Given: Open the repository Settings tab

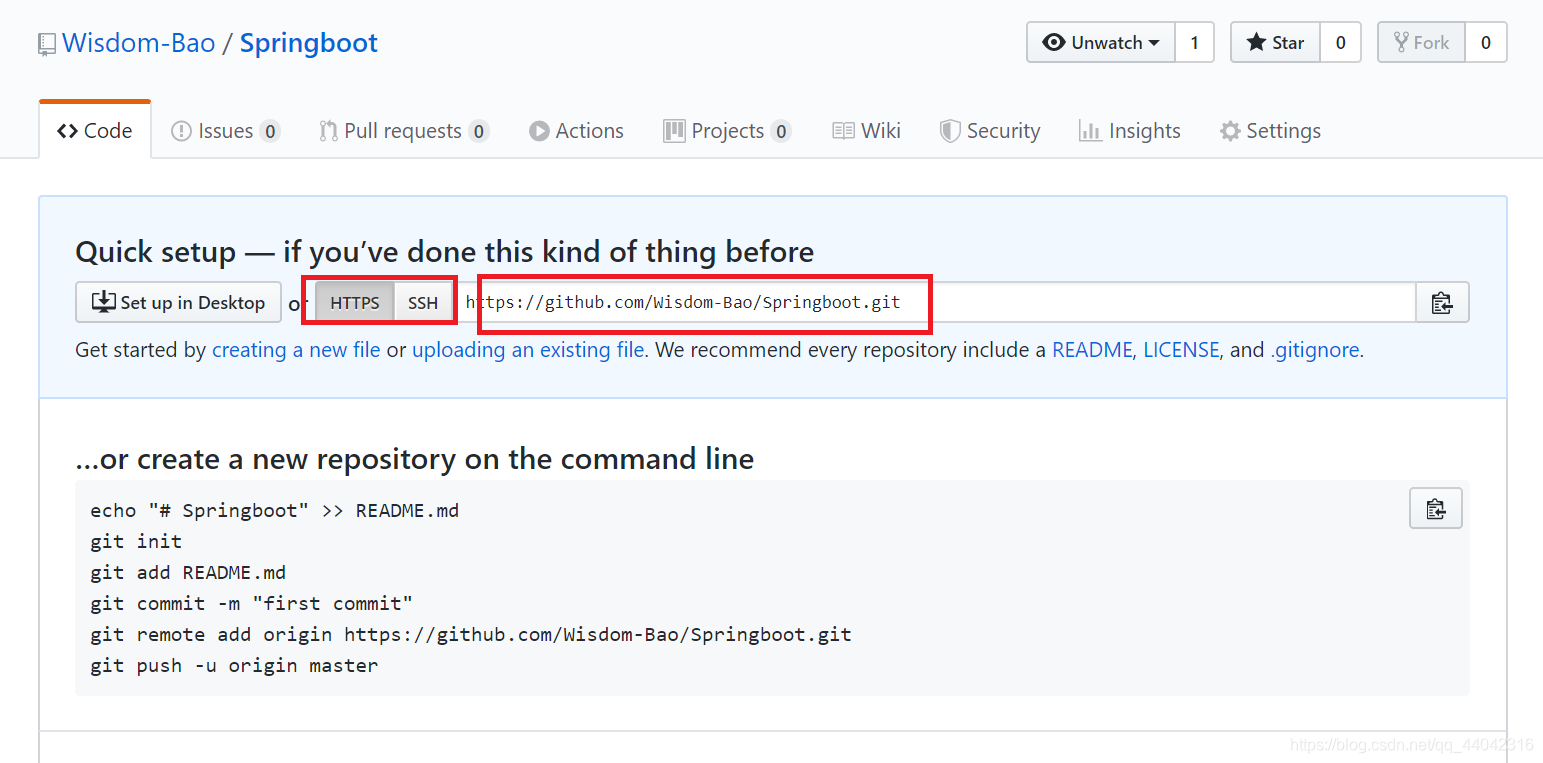Looking at the screenshot, I should [1270, 131].
